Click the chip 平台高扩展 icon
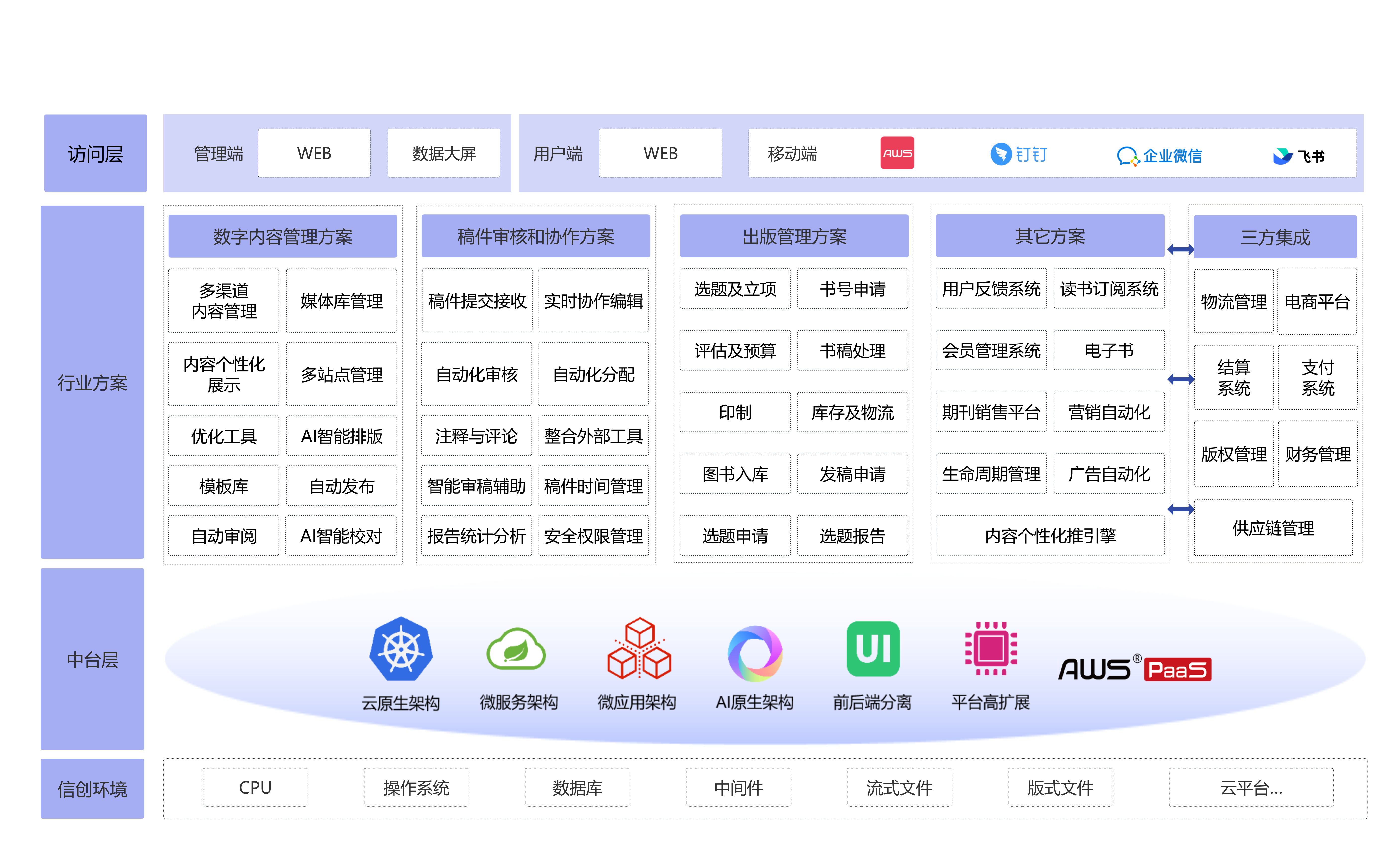Screen dimensions: 1400x859 coord(991,649)
